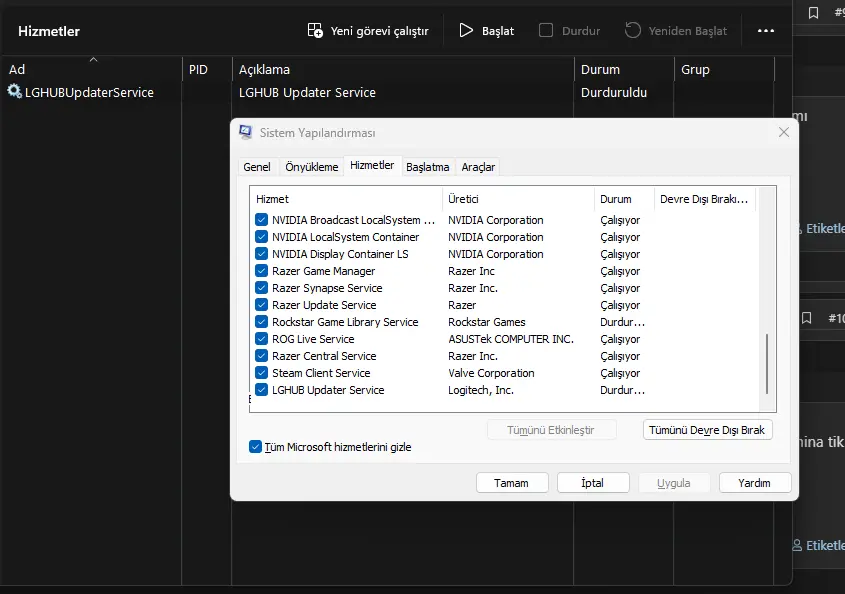Click the Uygula button
845x594 pixels.
coord(674,483)
